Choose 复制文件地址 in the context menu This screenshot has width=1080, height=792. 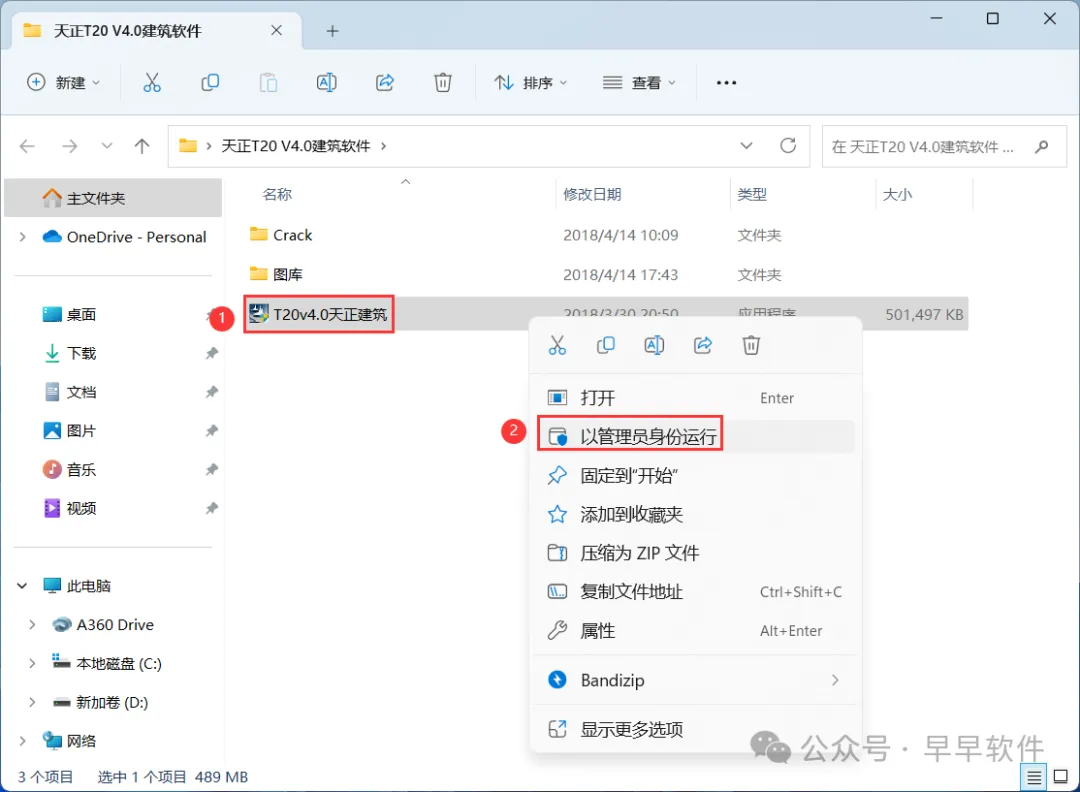click(696, 592)
